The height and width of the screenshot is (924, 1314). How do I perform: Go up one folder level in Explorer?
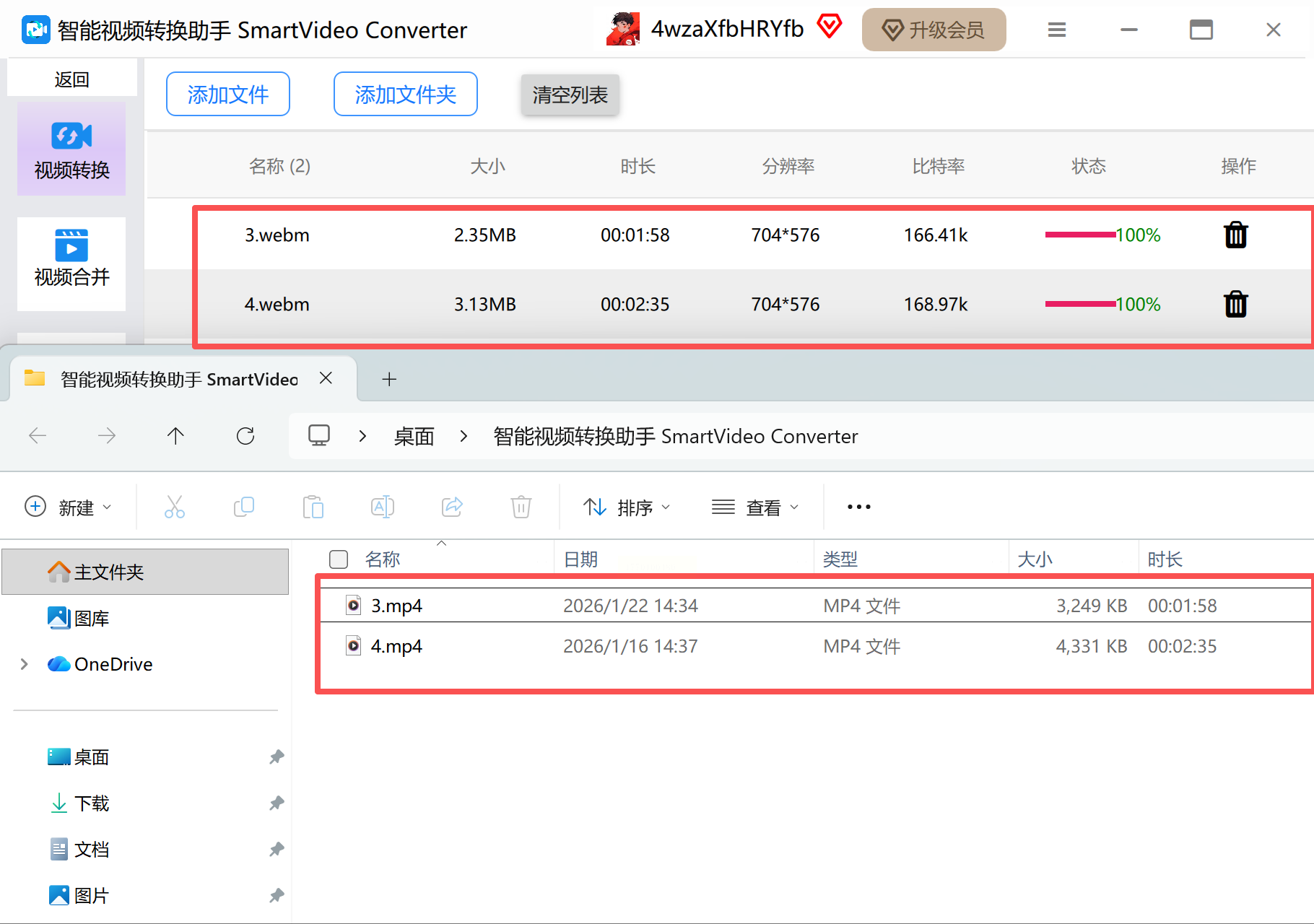[x=175, y=435]
